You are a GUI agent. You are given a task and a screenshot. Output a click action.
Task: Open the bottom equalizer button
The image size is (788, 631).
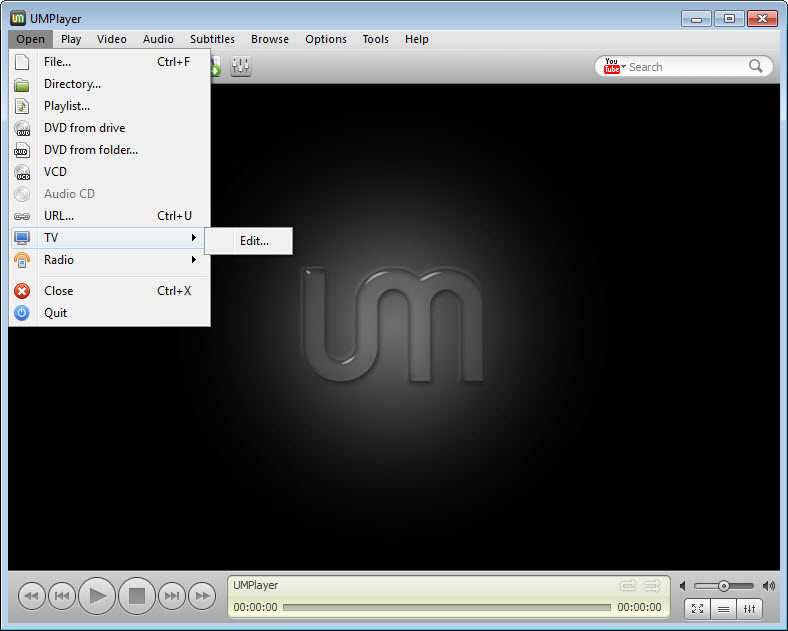[x=750, y=609]
